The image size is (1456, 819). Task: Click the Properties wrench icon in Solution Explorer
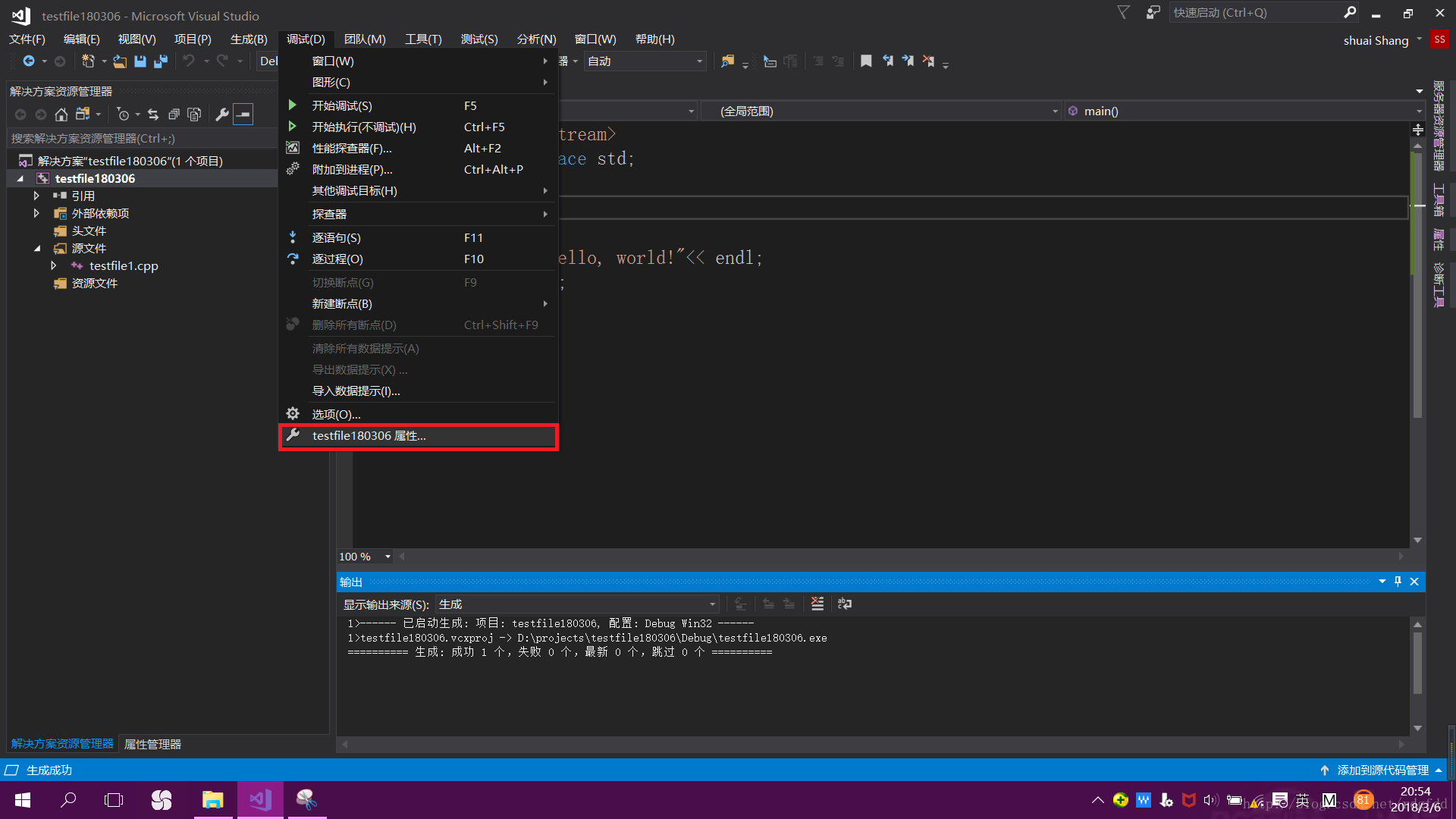[x=222, y=115]
